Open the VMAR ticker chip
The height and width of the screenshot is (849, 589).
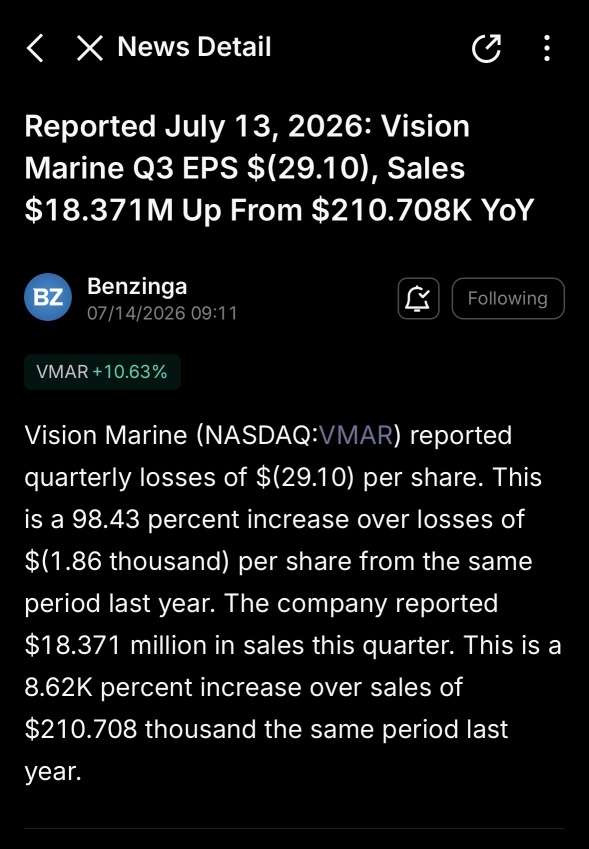coord(102,372)
